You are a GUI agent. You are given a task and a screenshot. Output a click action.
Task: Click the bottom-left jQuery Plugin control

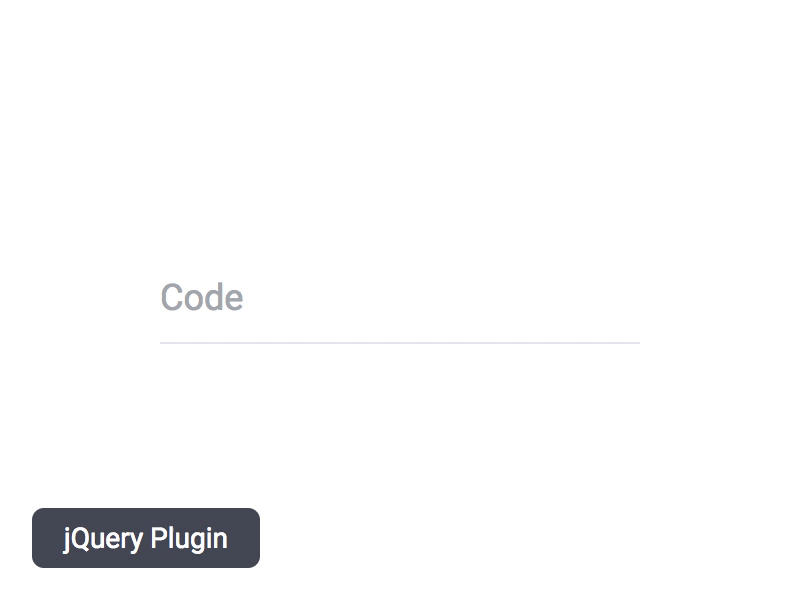click(x=146, y=538)
